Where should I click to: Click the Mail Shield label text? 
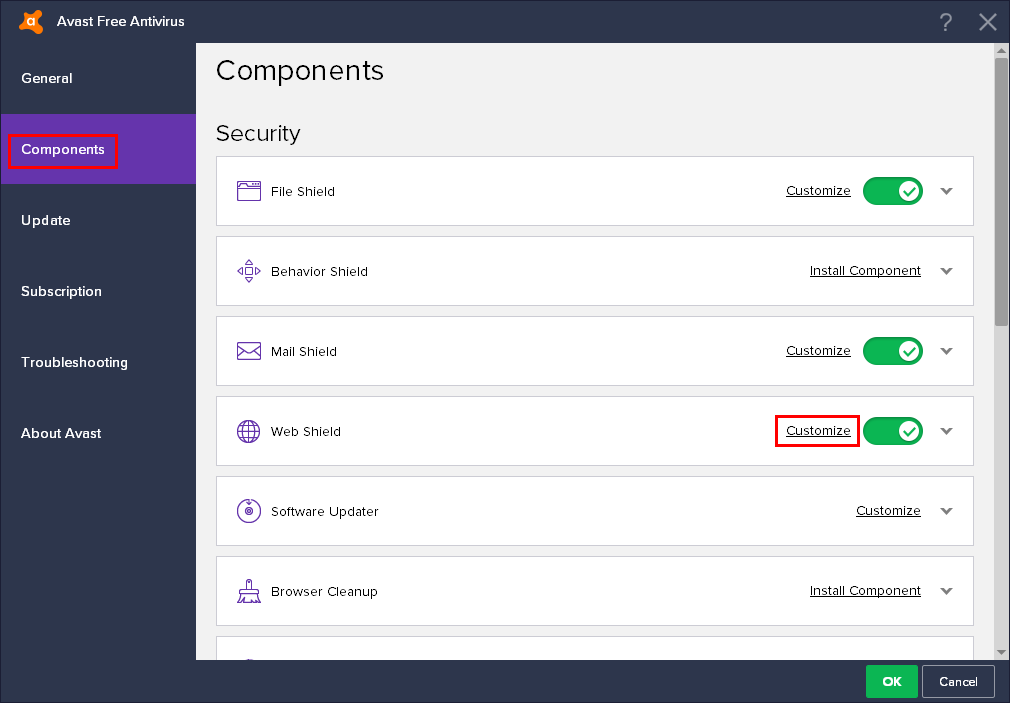point(304,351)
